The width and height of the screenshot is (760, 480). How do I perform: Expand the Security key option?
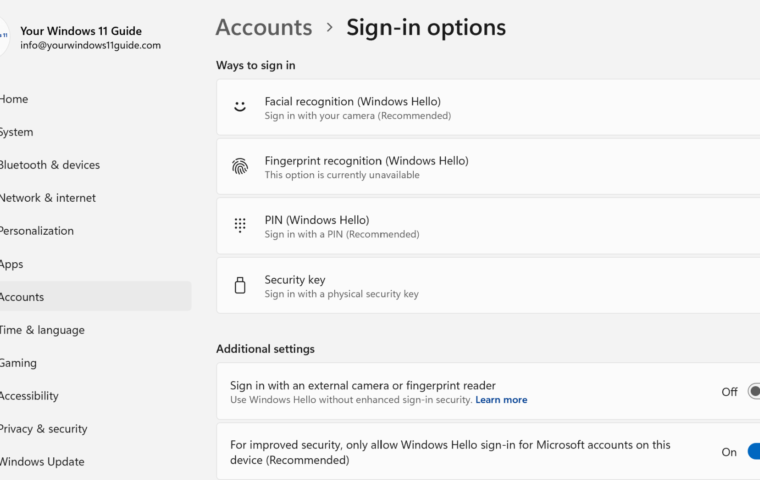tap(488, 286)
